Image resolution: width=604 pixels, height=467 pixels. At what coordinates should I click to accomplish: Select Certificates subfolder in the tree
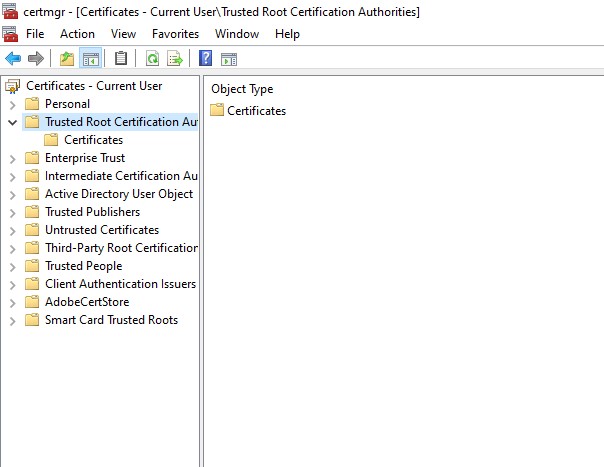click(x=93, y=140)
